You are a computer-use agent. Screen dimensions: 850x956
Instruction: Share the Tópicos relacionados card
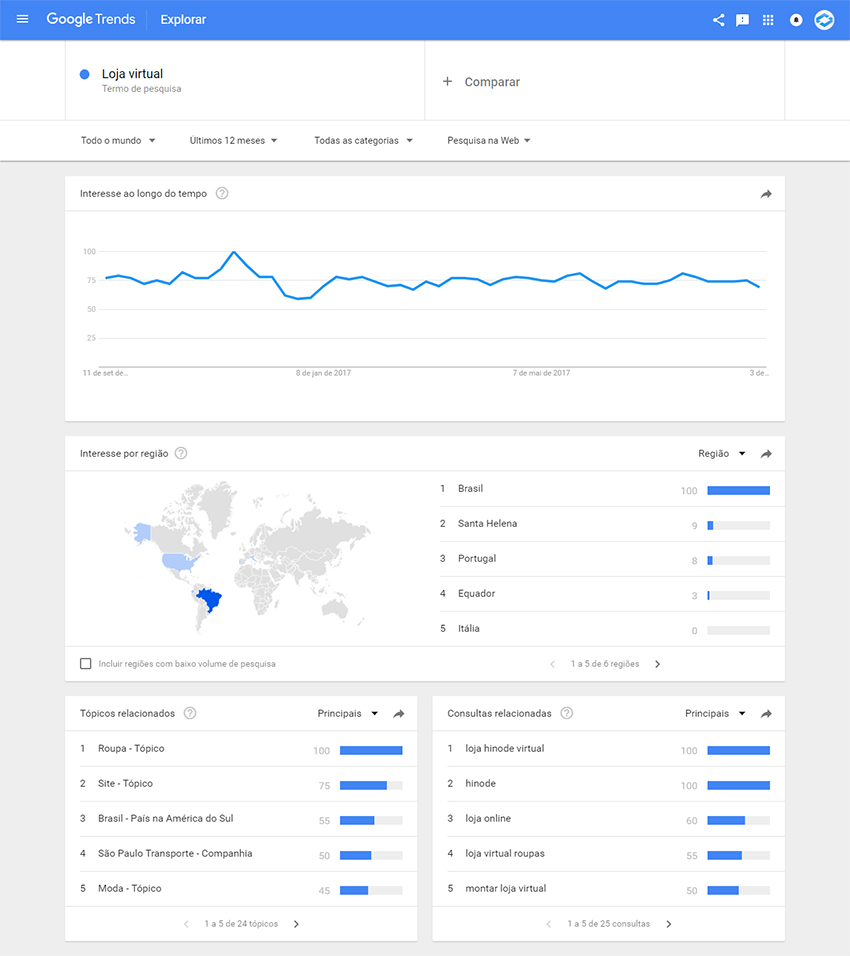point(399,713)
